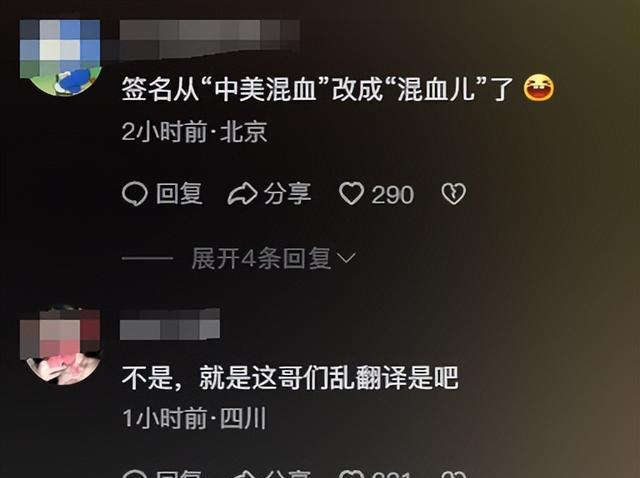Click the 2小时前·北京 timestamp

tap(194, 132)
